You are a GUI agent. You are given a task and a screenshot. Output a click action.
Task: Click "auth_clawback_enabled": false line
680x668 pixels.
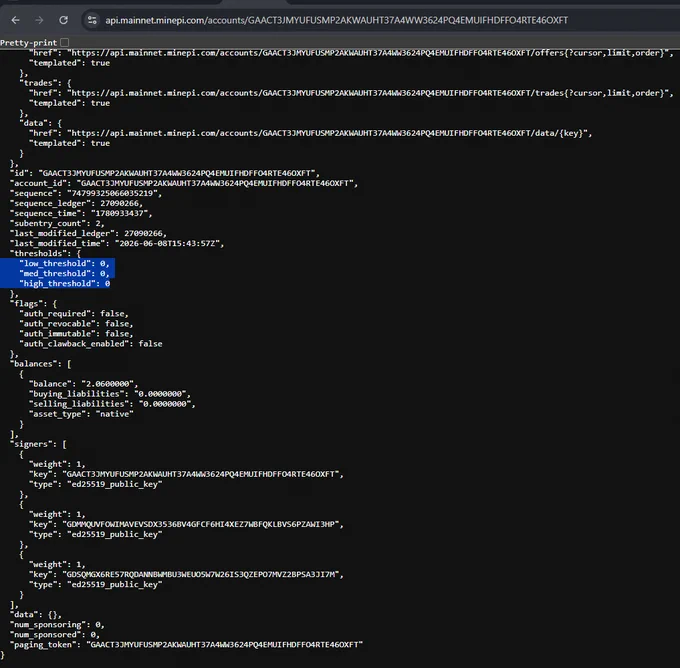pos(91,344)
